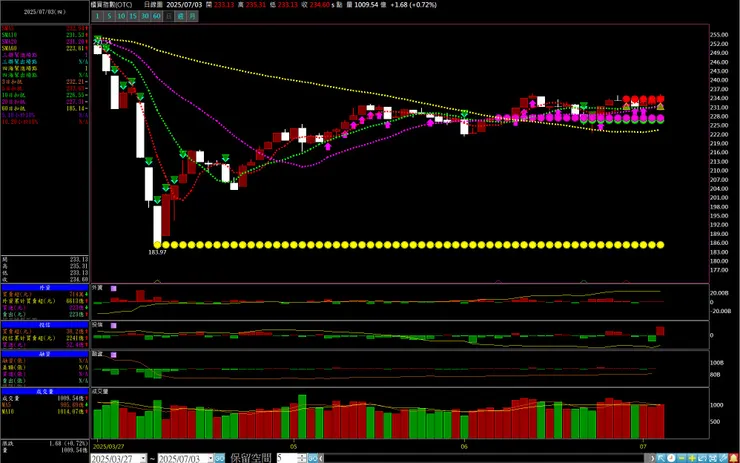Toggle the purple square in 投信 panel
Screen dimensions: 740x463
pos(114,326)
